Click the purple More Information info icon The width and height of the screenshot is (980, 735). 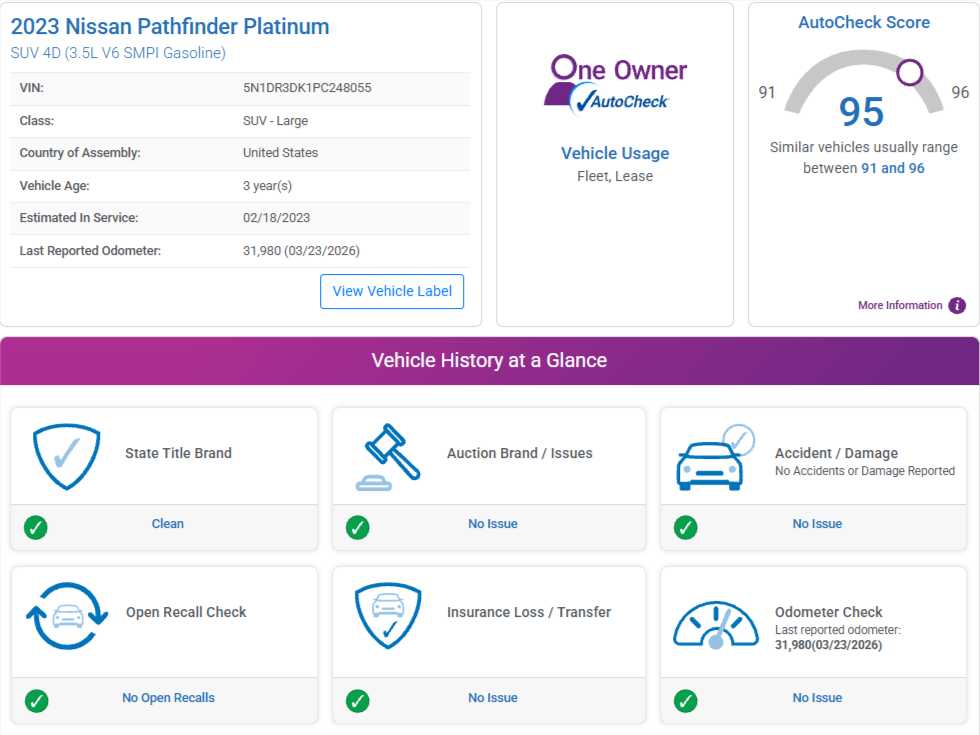[x=956, y=305]
